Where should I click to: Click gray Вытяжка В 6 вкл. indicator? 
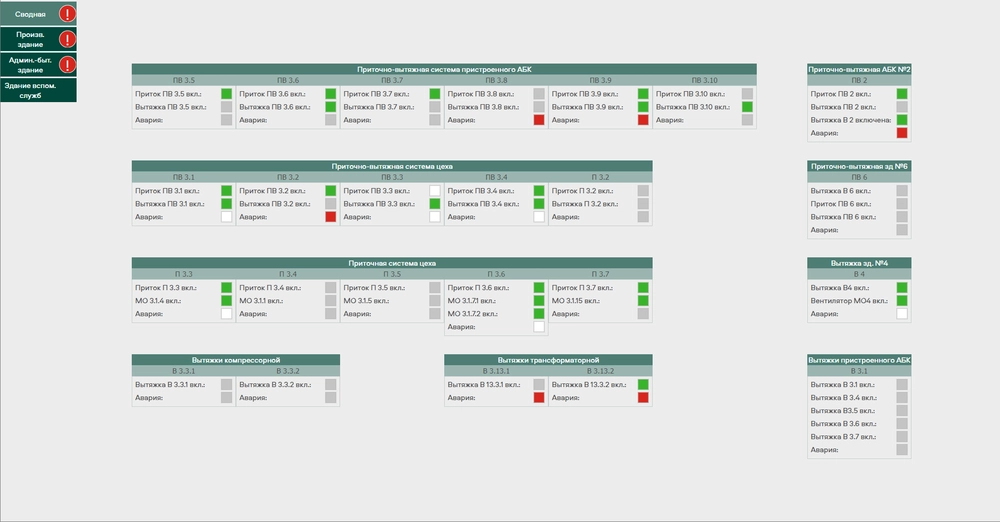pos(902,190)
